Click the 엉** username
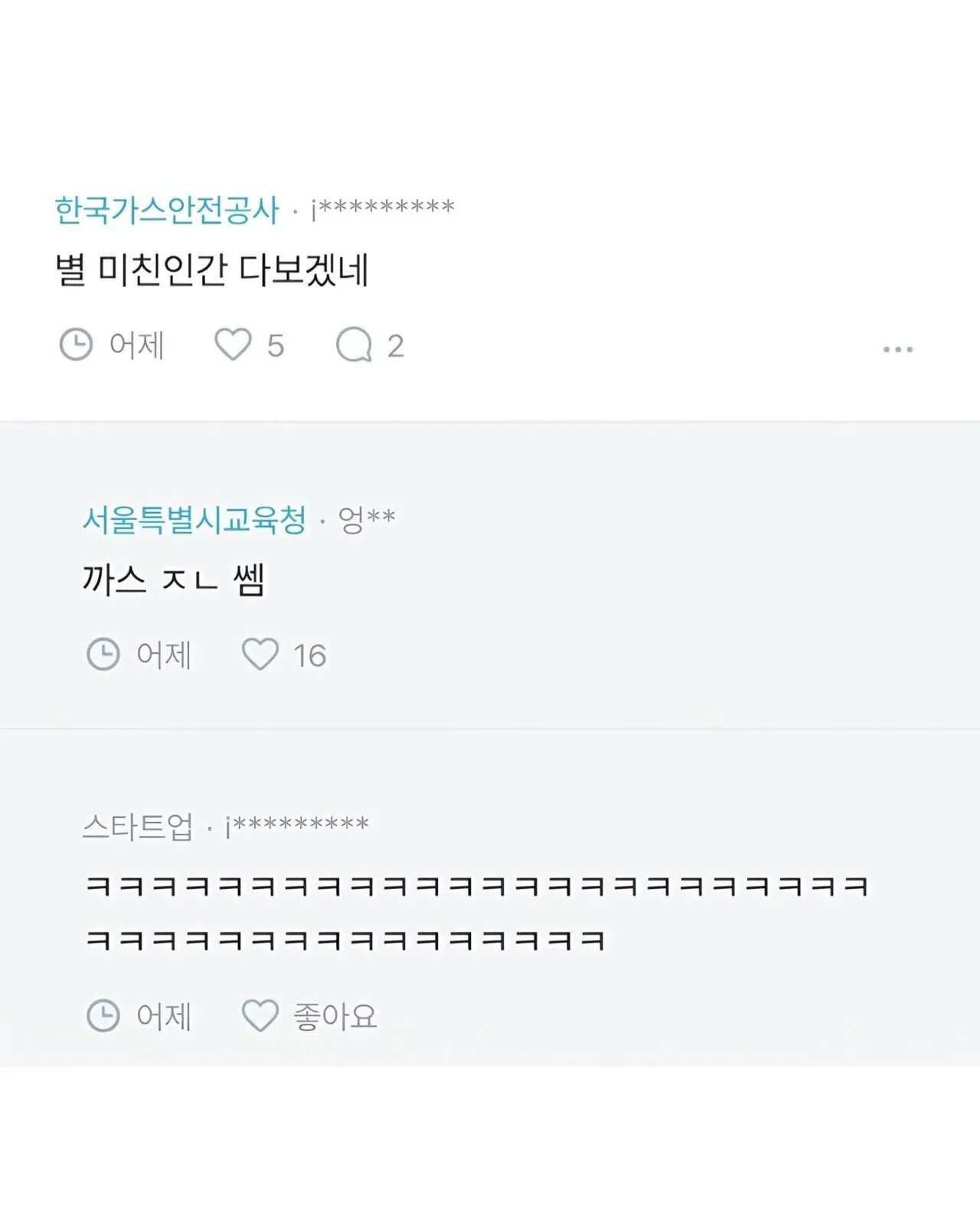The height and width of the screenshot is (1225, 980). [367, 520]
